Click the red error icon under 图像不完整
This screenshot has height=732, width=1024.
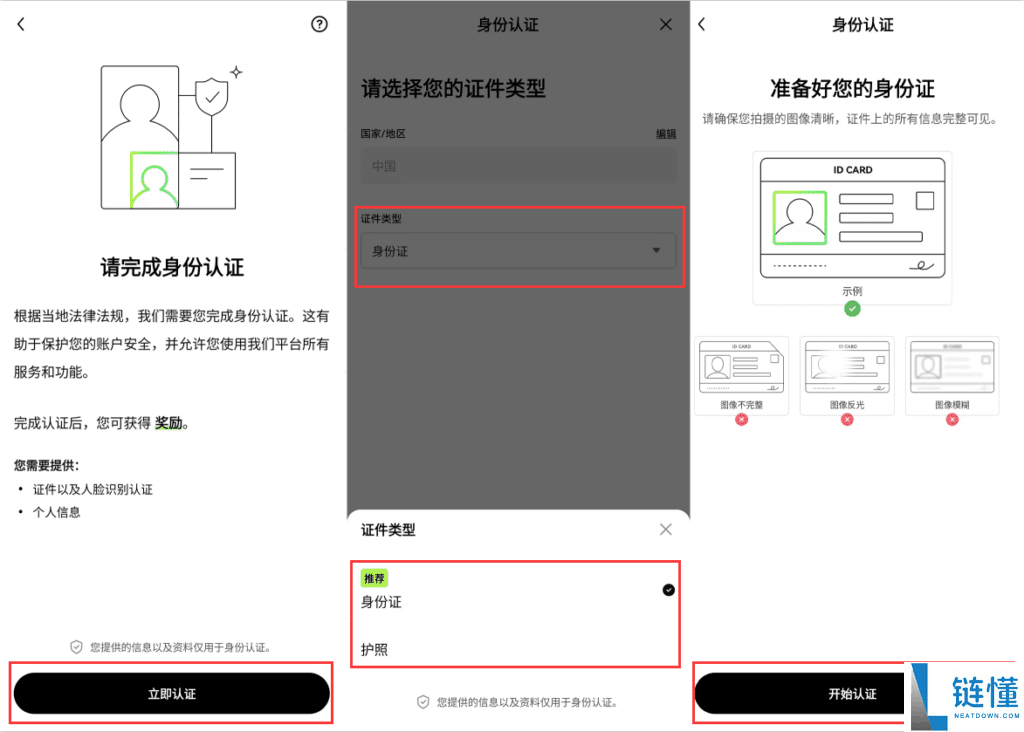point(741,420)
